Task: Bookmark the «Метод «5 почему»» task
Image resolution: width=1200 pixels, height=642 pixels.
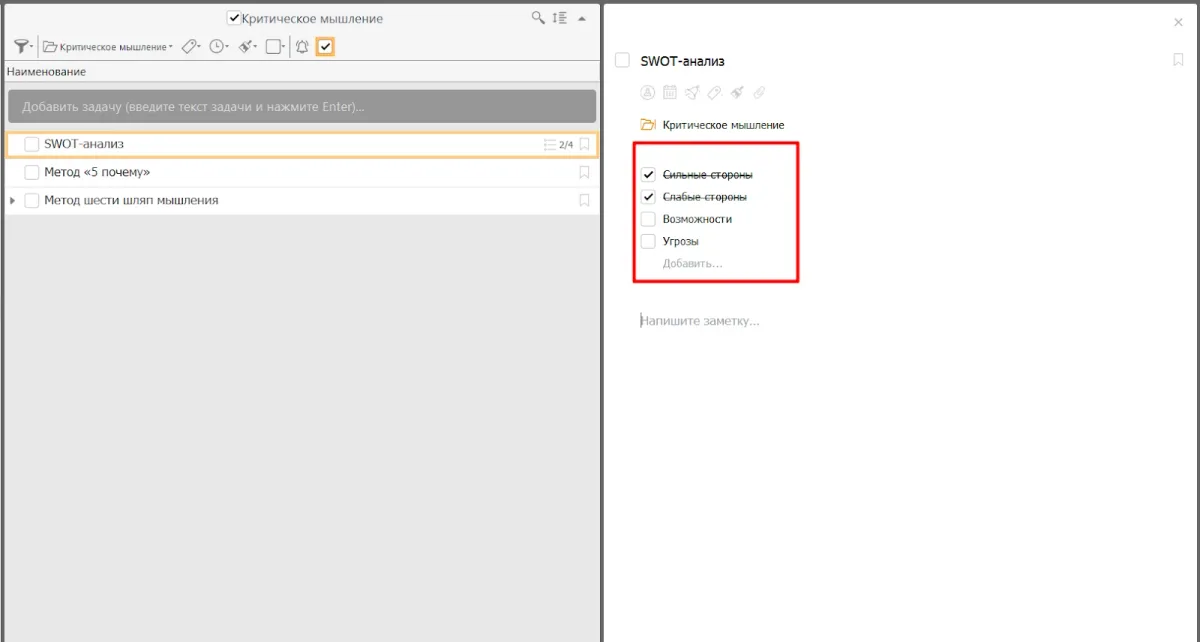Action: 585,172
